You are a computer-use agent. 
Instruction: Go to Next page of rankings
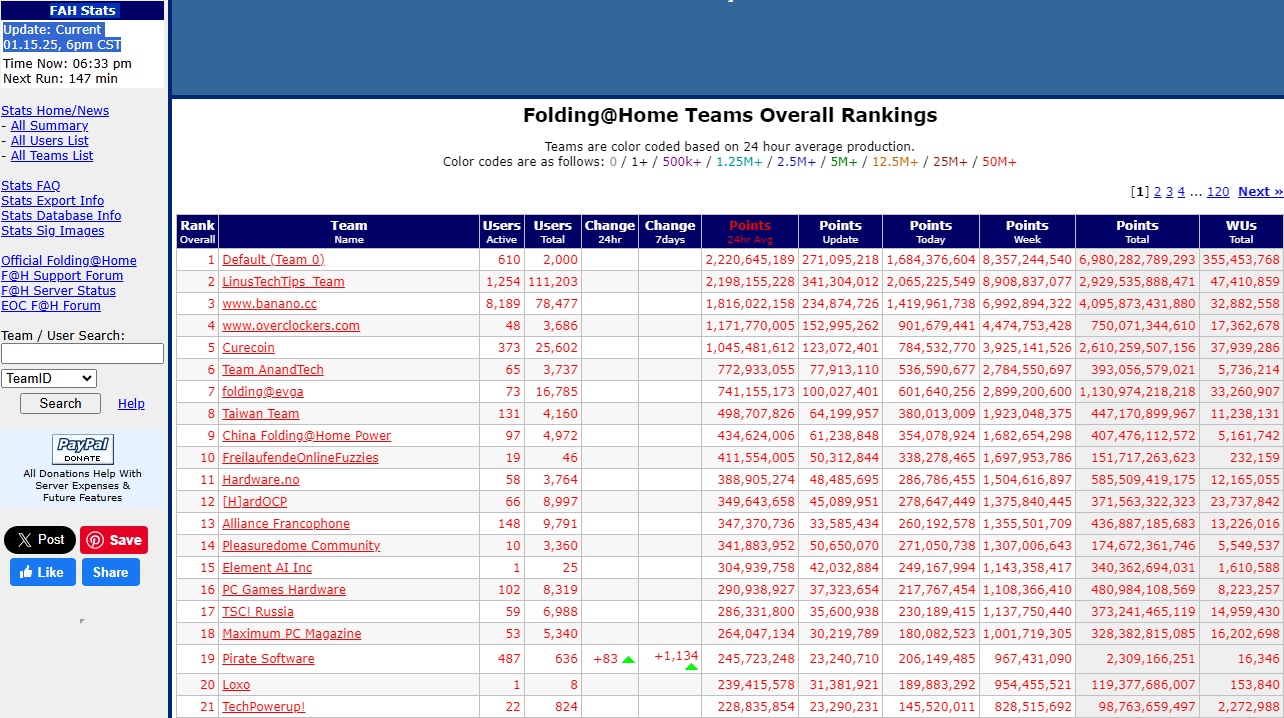[x=1259, y=192]
